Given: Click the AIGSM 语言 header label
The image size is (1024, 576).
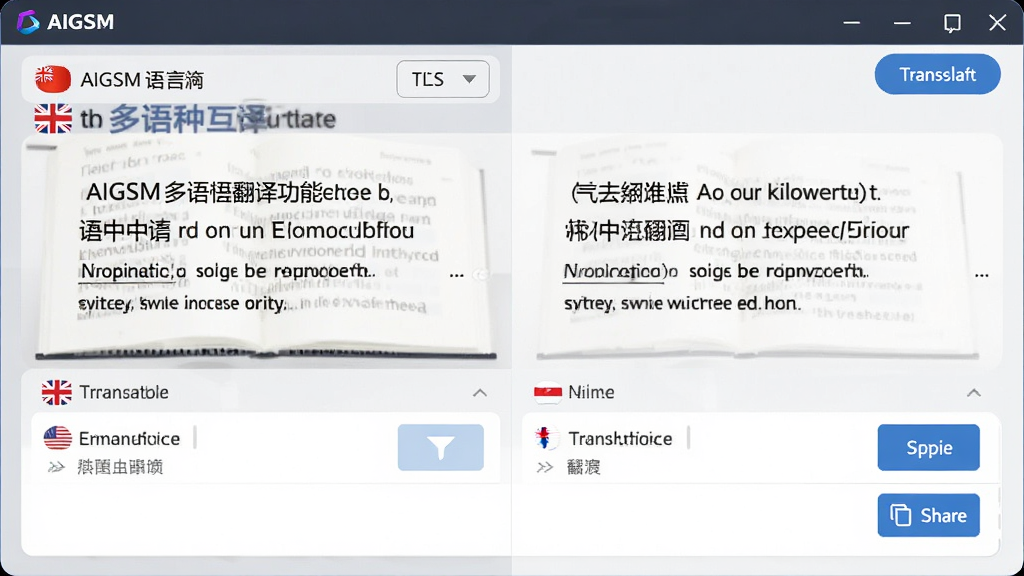Looking at the screenshot, I should (142, 80).
